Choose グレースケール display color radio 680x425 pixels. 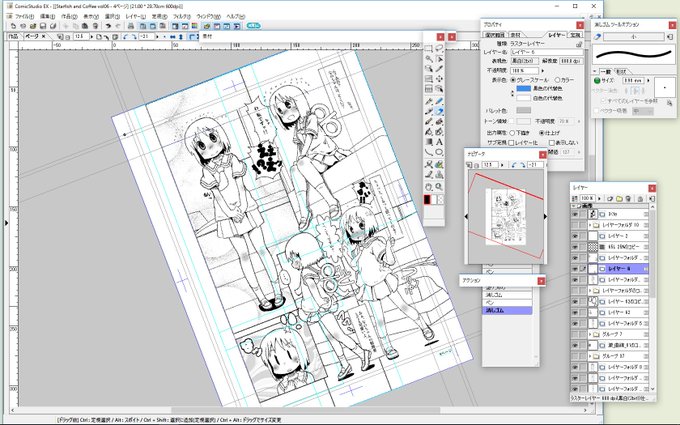point(513,80)
